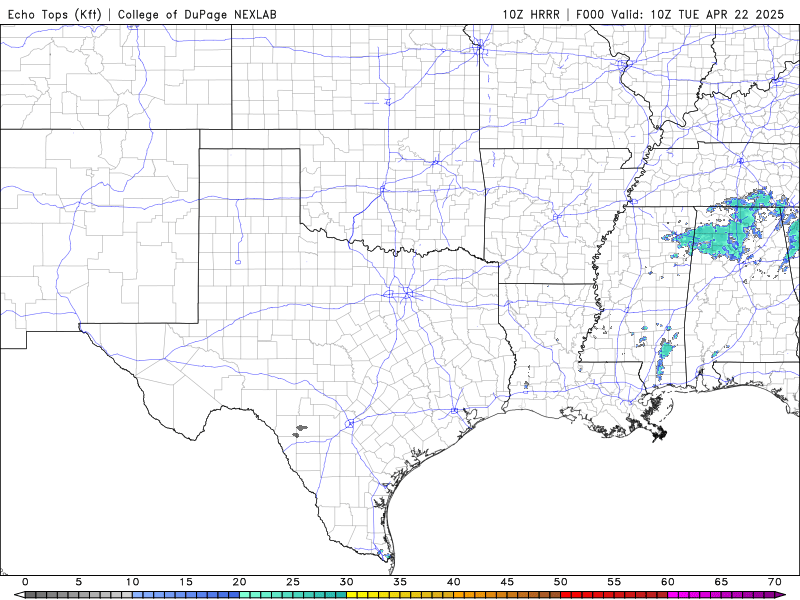Click the colorbar label "25"
800x600 pixels.
pyautogui.click(x=293, y=582)
